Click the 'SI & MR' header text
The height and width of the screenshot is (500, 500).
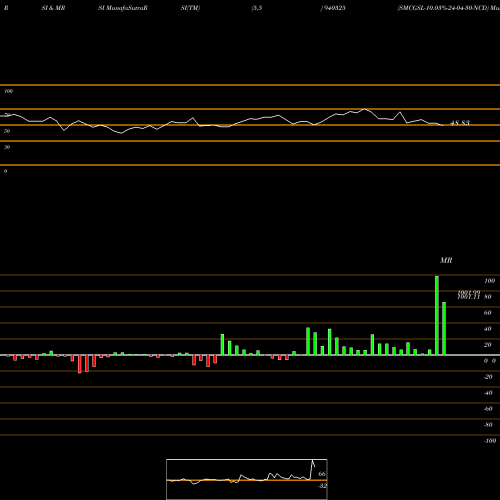coord(53,8)
